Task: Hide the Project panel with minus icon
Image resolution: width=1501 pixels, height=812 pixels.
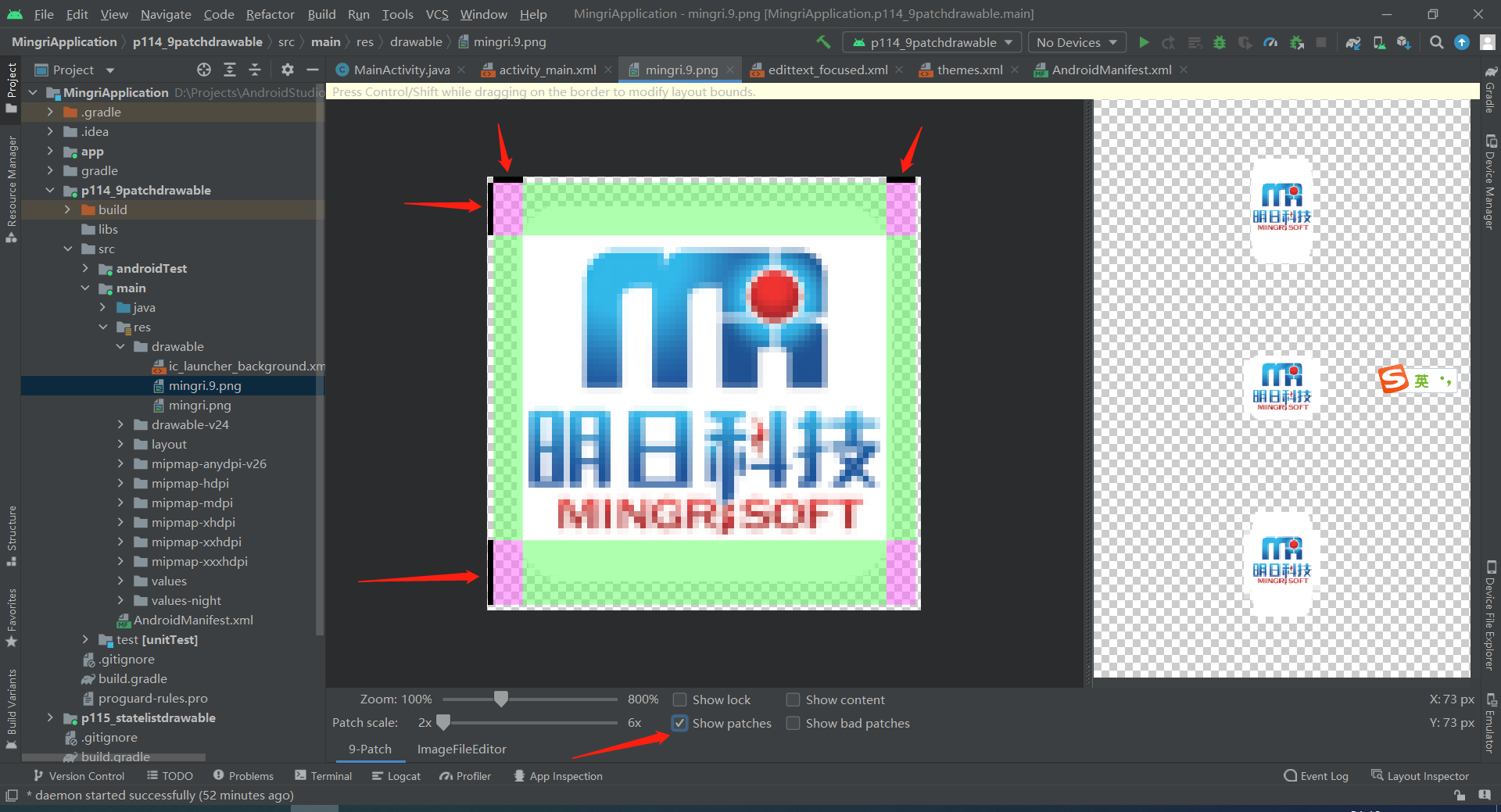Action: [x=313, y=70]
